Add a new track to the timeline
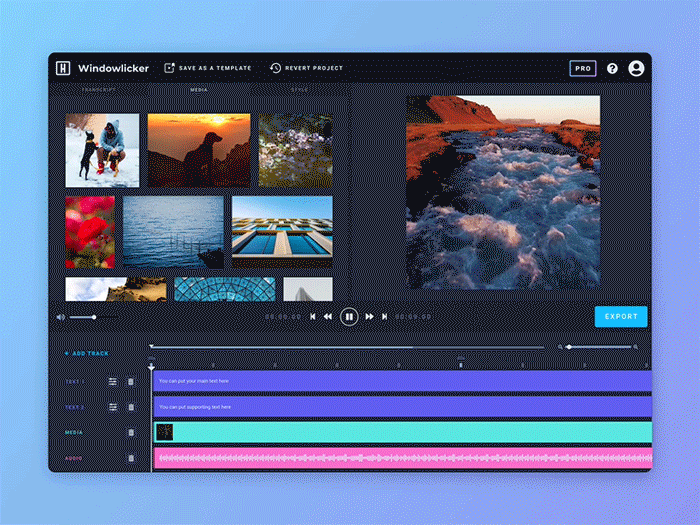 point(87,354)
